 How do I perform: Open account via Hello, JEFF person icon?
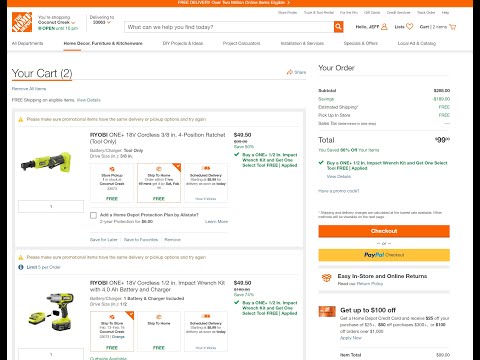(384, 27)
